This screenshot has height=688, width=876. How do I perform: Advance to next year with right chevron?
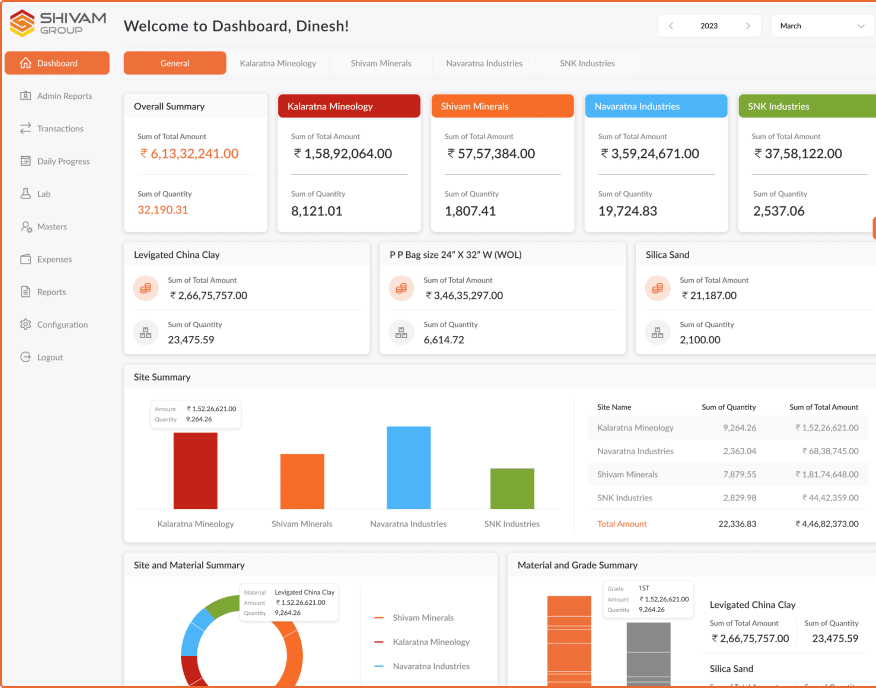coord(748,26)
